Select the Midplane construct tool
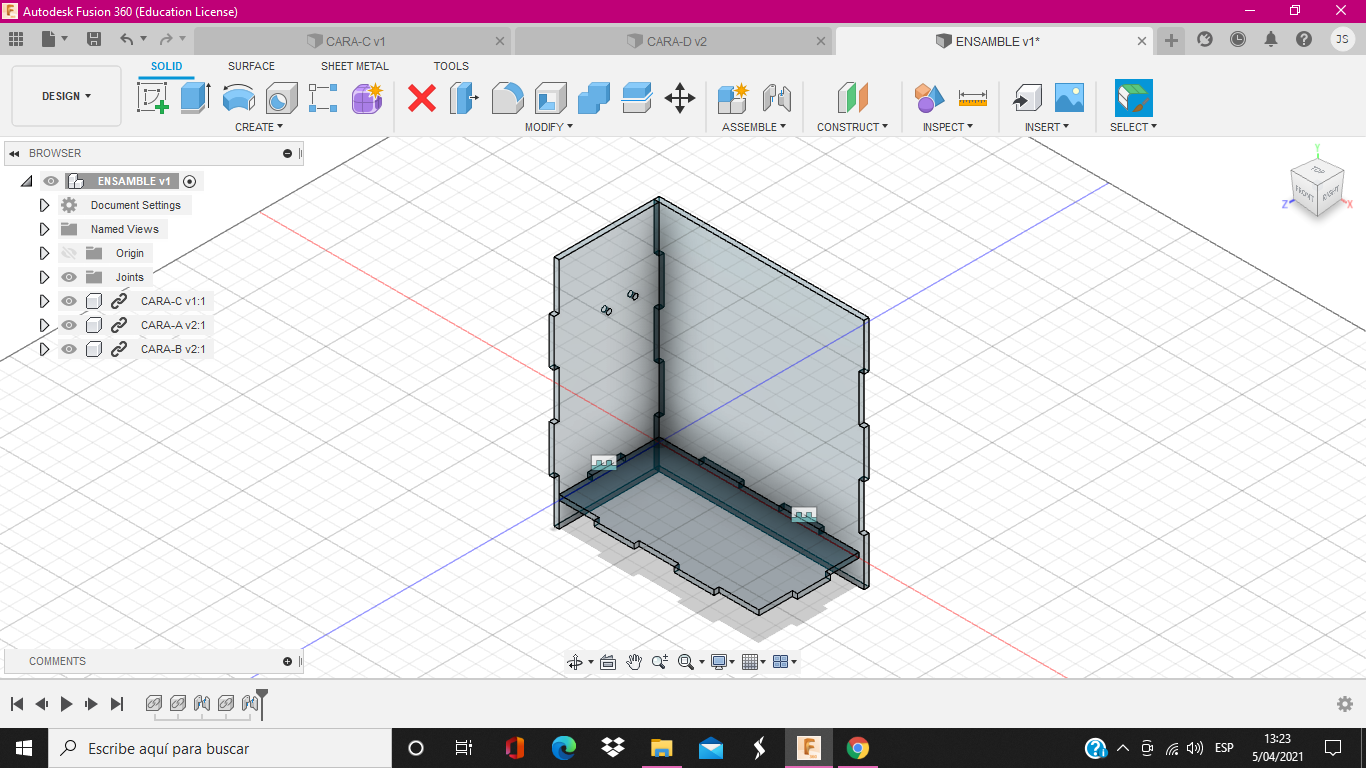Screen dimensions: 1366x768 tap(852, 98)
